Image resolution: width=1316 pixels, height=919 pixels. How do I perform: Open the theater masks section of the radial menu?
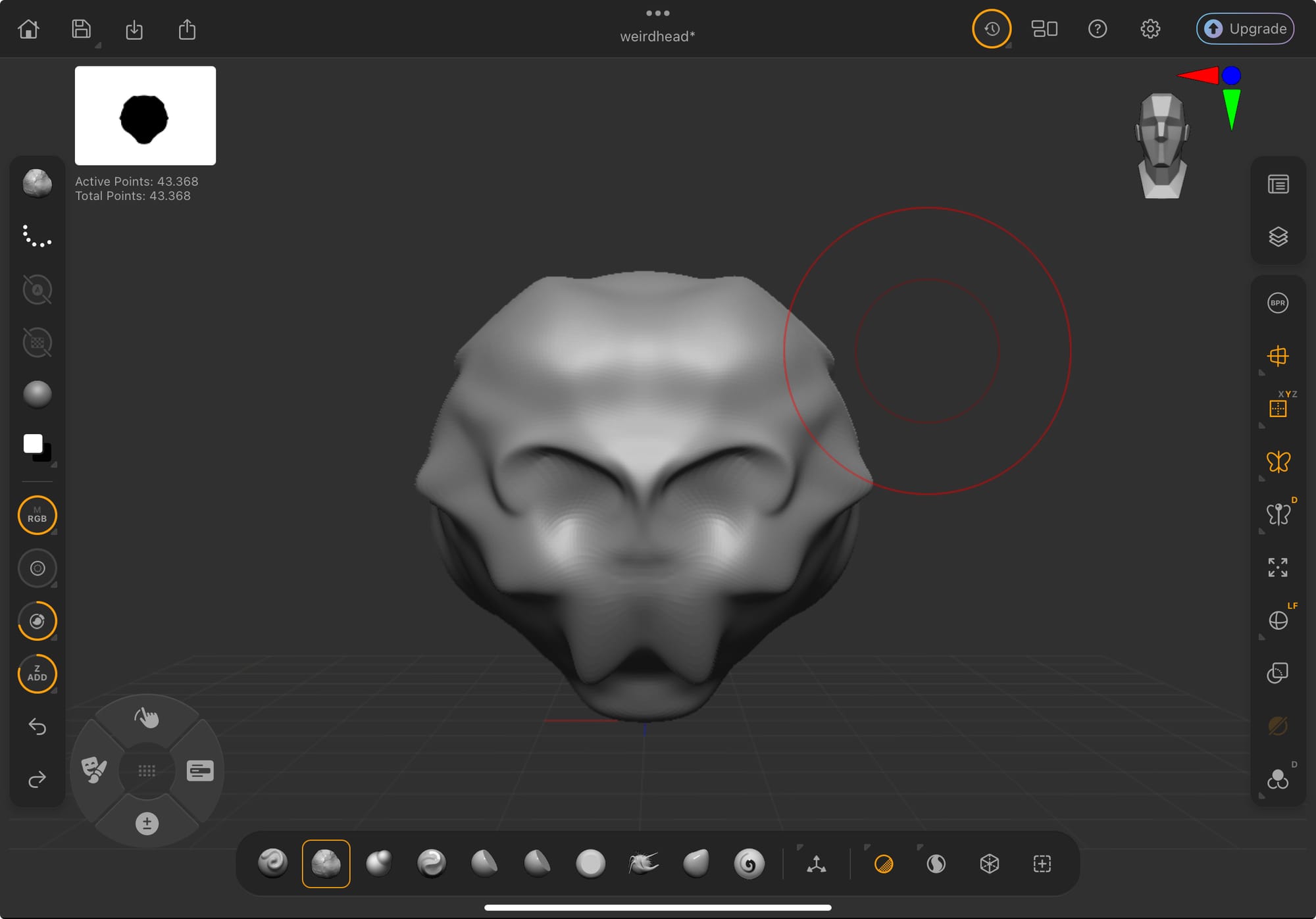93,769
